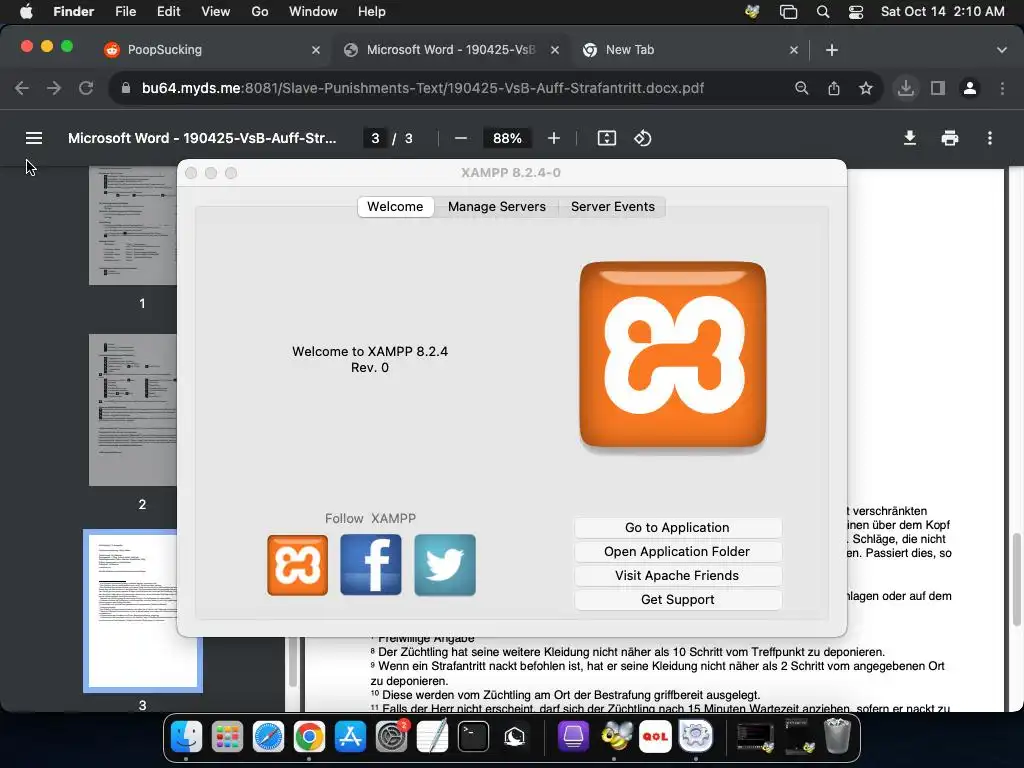Click the 88% zoom level field
Screen dimensions: 1024x768
coord(507,138)
